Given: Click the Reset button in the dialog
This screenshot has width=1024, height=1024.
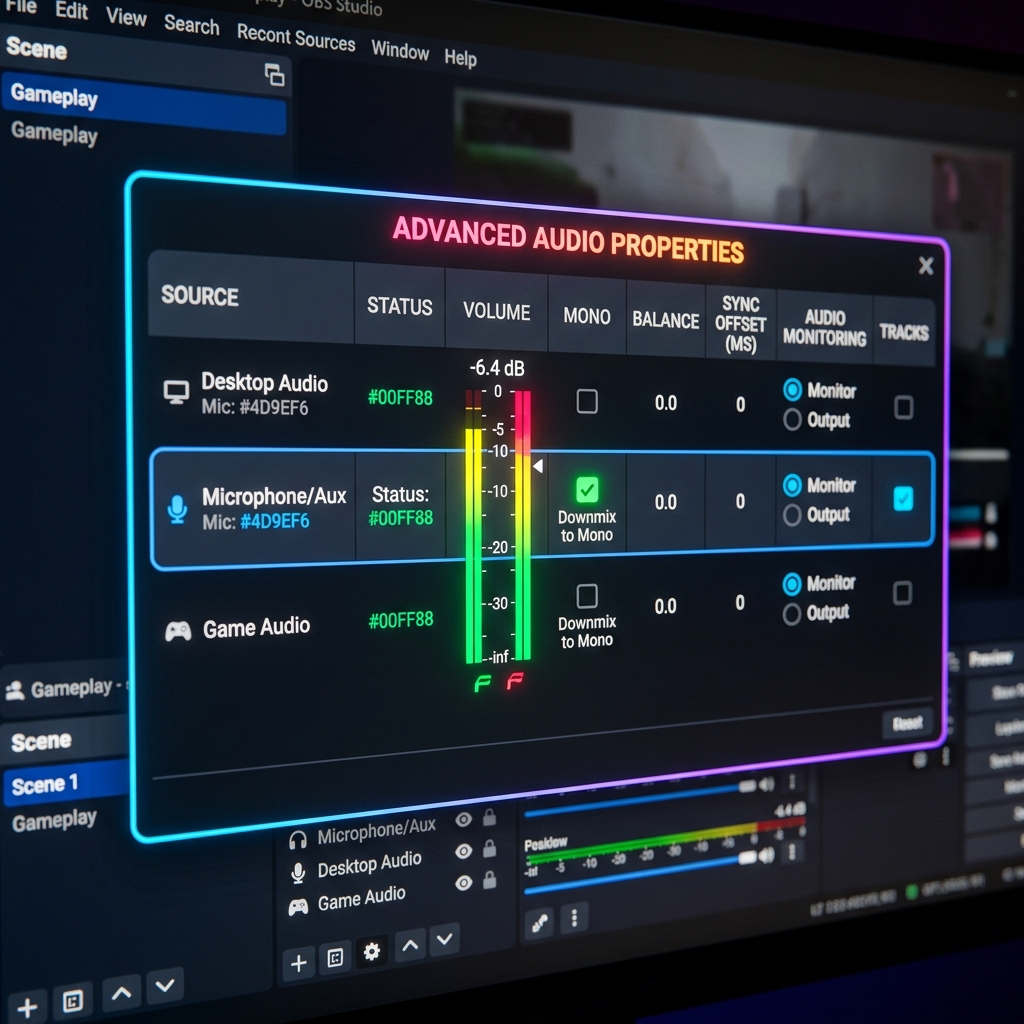Looking at the screenshot, I should 906,724.
